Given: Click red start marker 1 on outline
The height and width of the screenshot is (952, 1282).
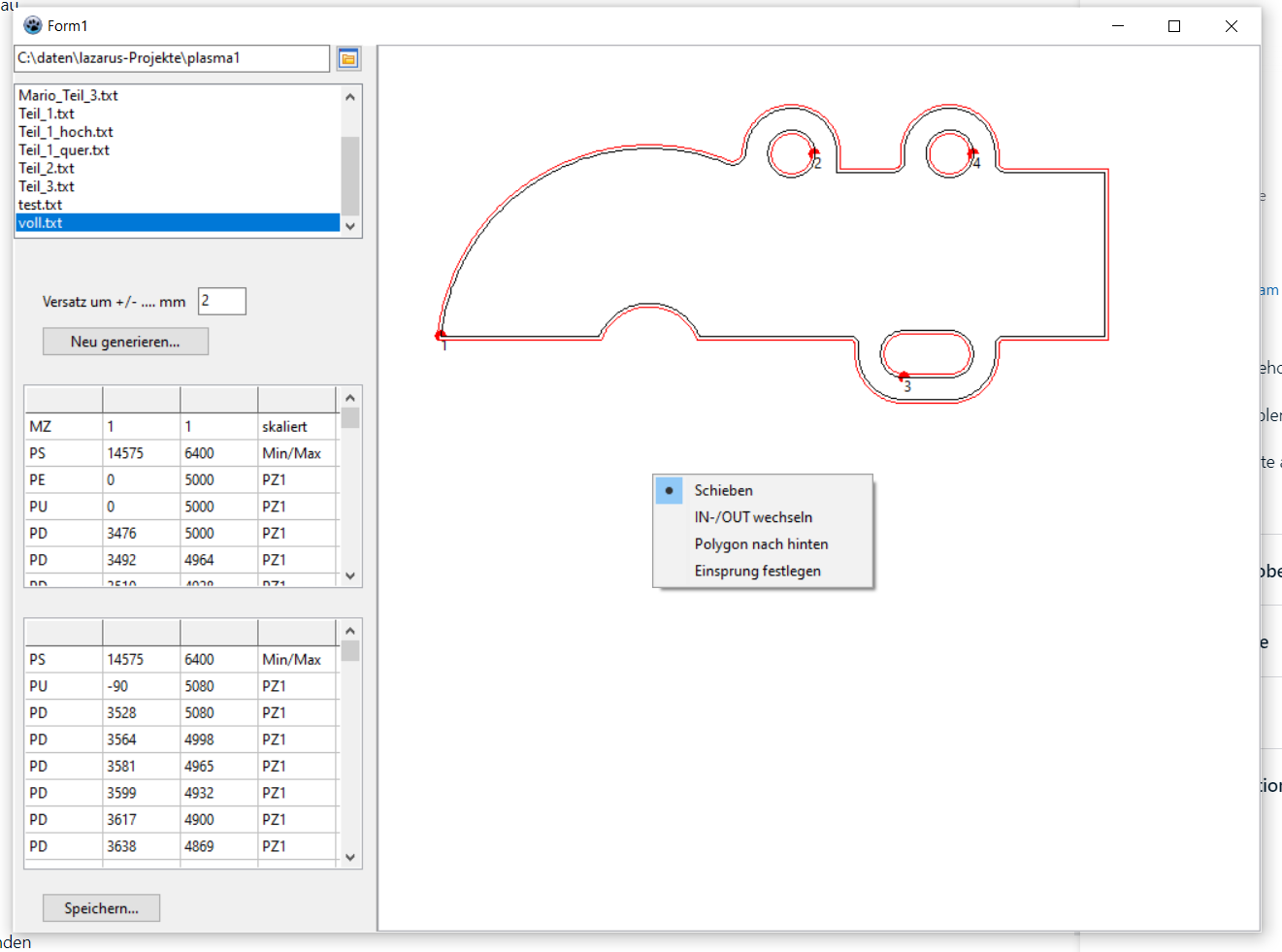Looking at the screenshot, I should (440, 336).
